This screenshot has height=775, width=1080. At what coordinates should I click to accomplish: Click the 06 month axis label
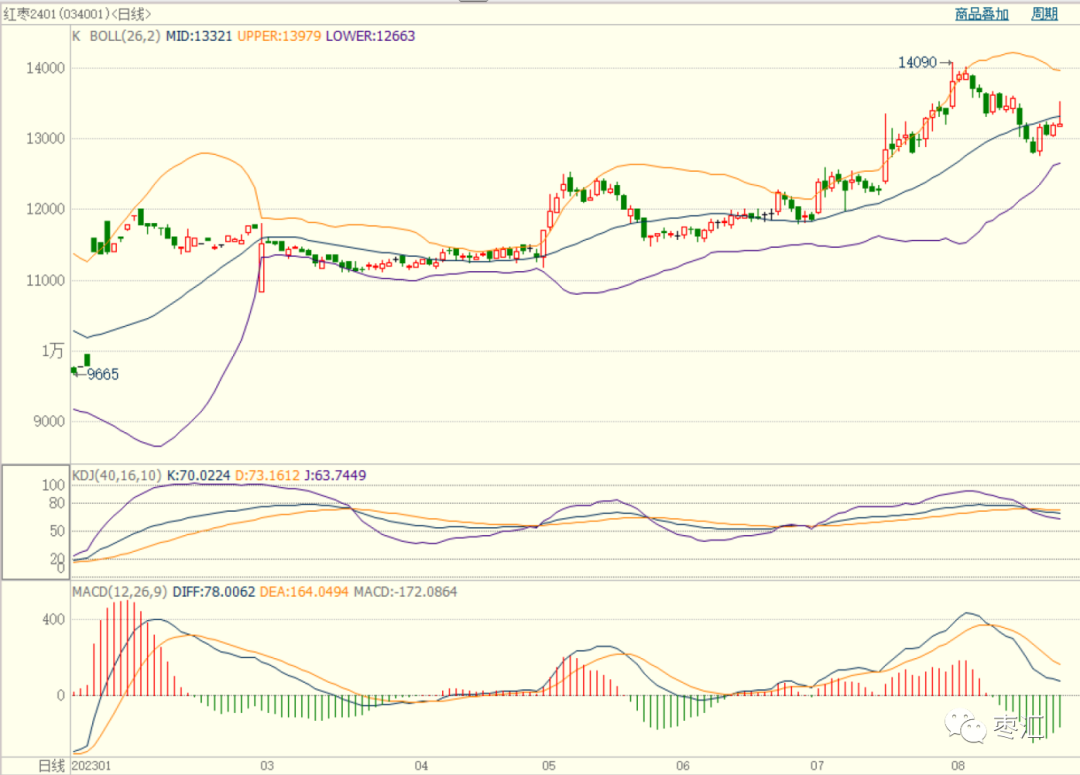coord(683,765)
